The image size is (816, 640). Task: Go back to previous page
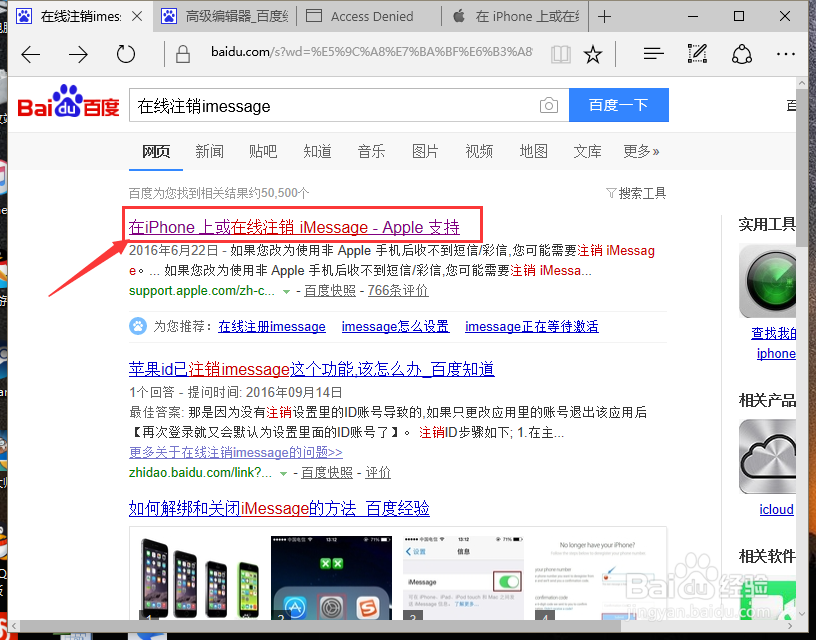coord(31,54)
